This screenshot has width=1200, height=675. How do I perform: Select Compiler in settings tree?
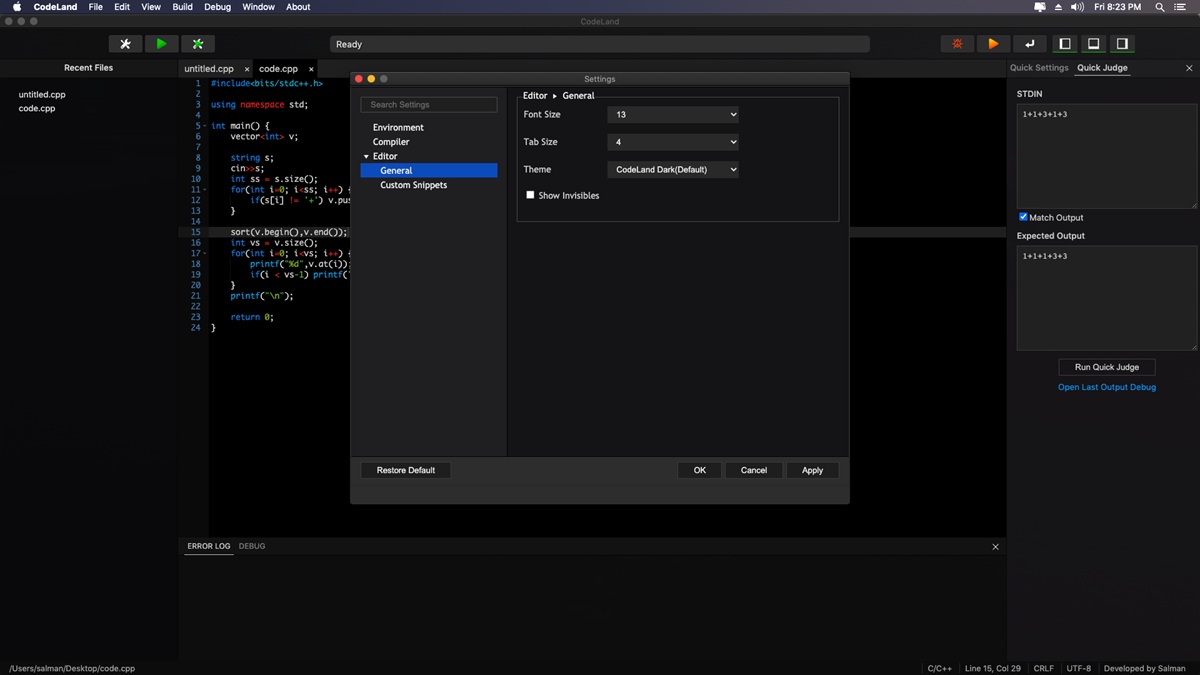point(391,142)
